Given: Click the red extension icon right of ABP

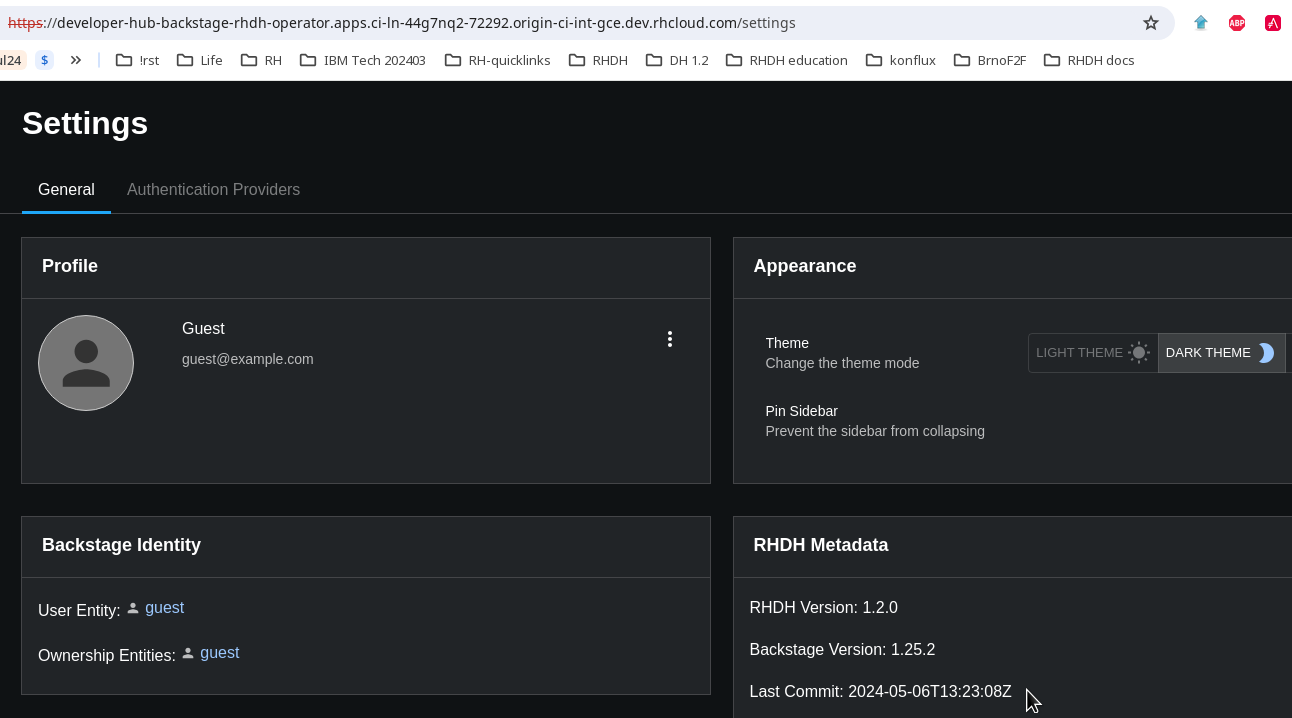Looking at the screenshot, I should click(x=1273, y=23).
